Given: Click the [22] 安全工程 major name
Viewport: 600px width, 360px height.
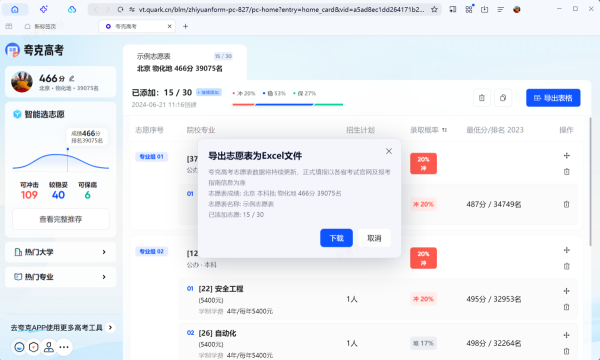Looking at the screenshot, I should [x=221, y=289].
